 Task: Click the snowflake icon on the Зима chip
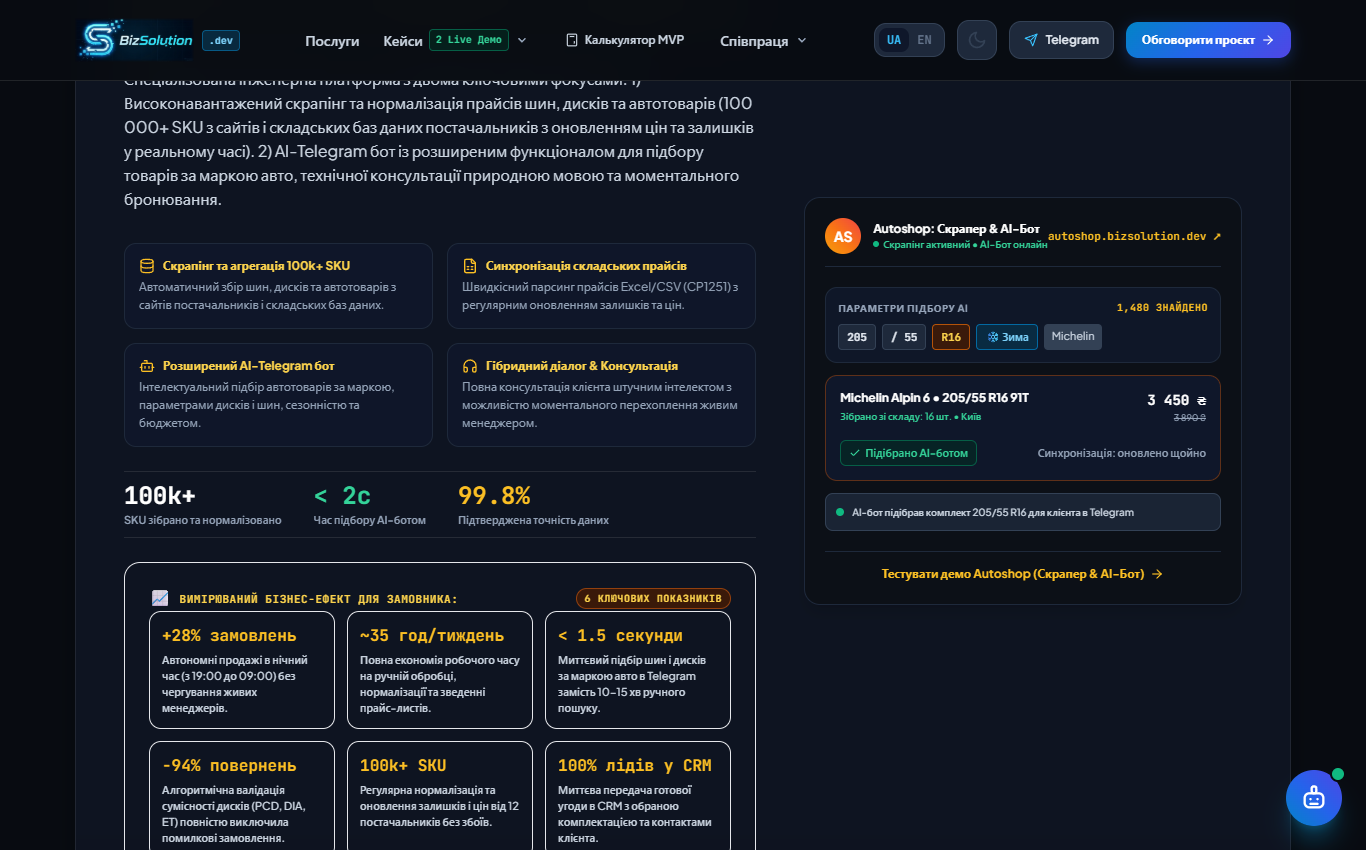[993, 337]
